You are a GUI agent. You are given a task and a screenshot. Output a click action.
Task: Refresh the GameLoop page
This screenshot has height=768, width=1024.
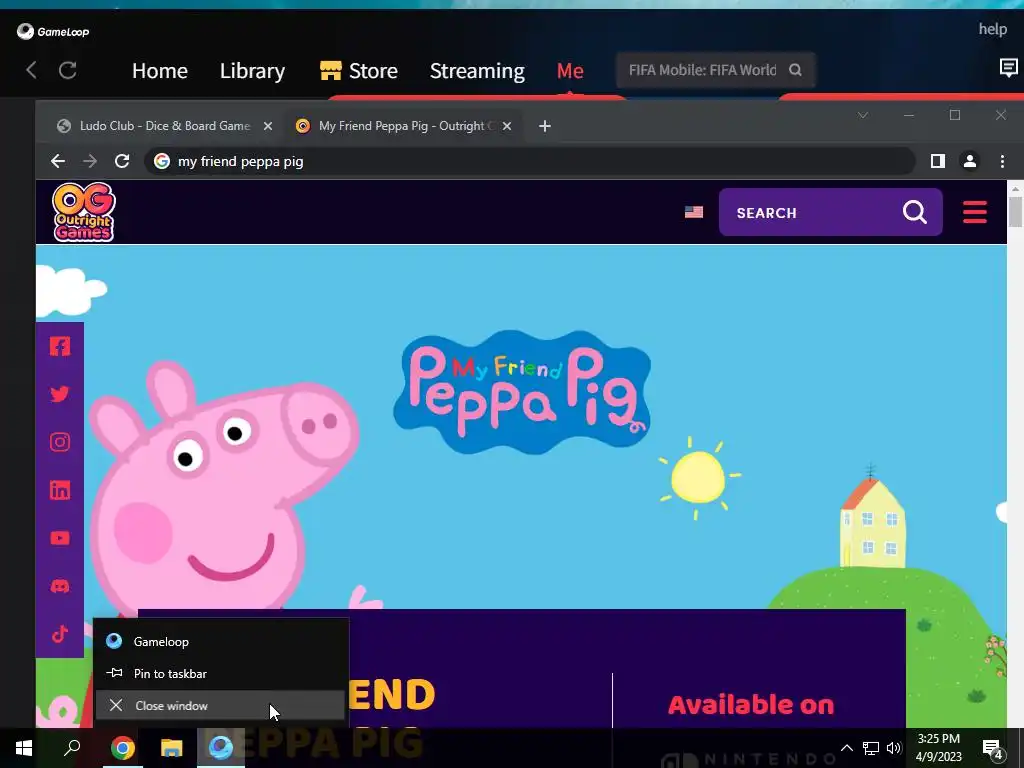pyautogui.click(x=67, y=70)
